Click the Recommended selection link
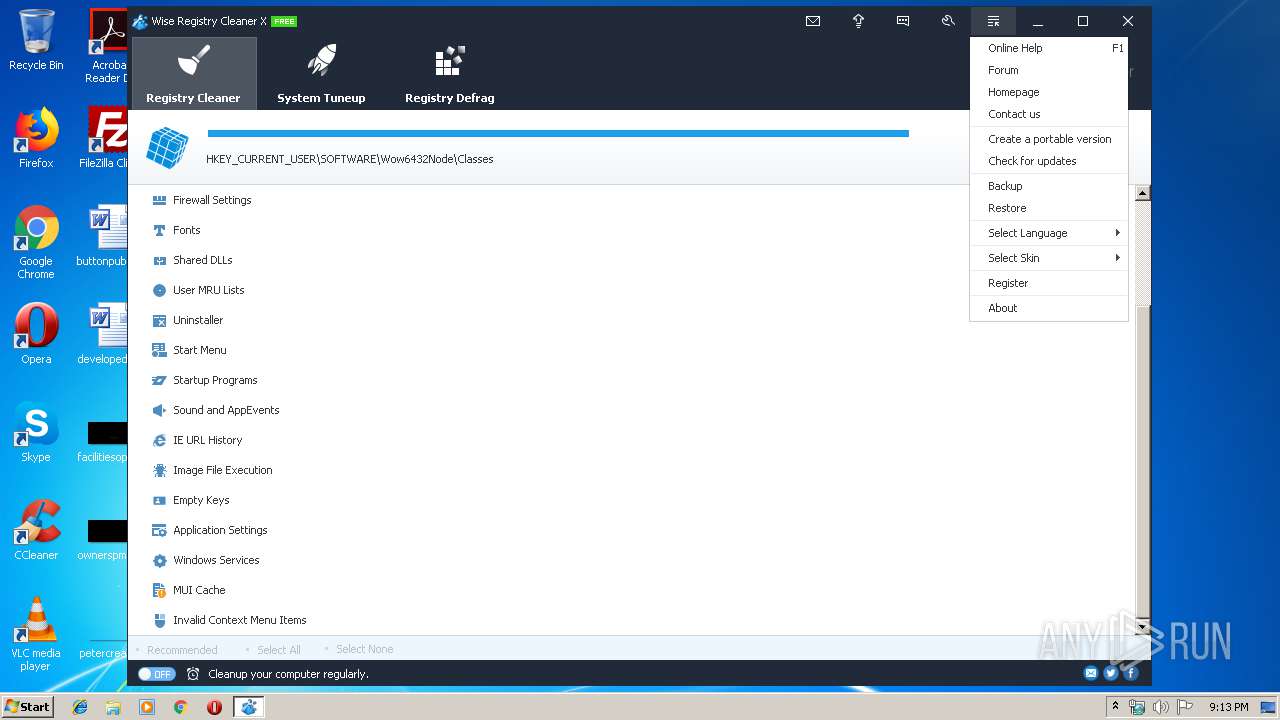 tap(182, 650)
